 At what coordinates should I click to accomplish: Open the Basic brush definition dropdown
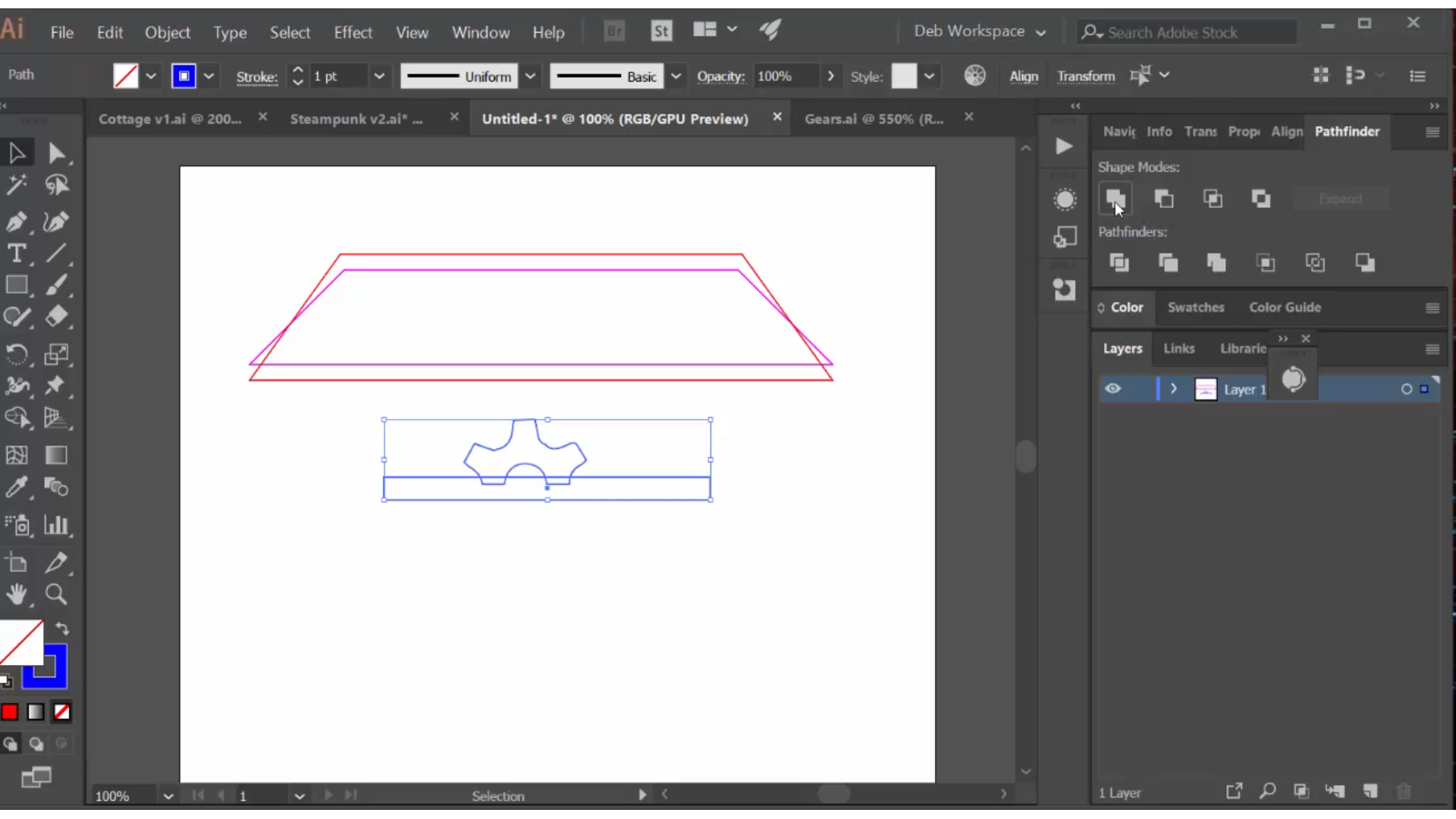click(676, 76)
